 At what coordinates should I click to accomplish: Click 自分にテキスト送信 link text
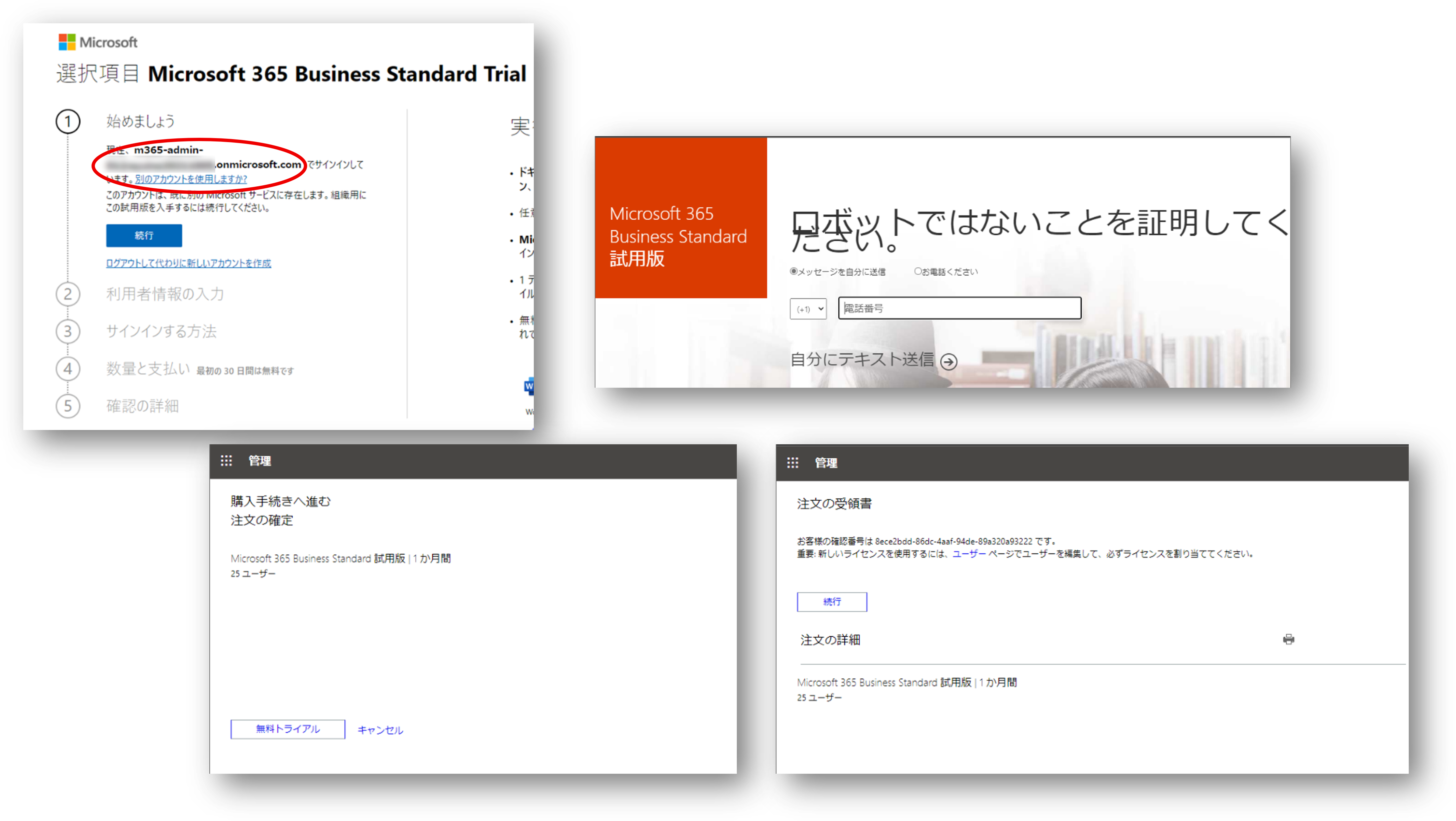(862, 359)
